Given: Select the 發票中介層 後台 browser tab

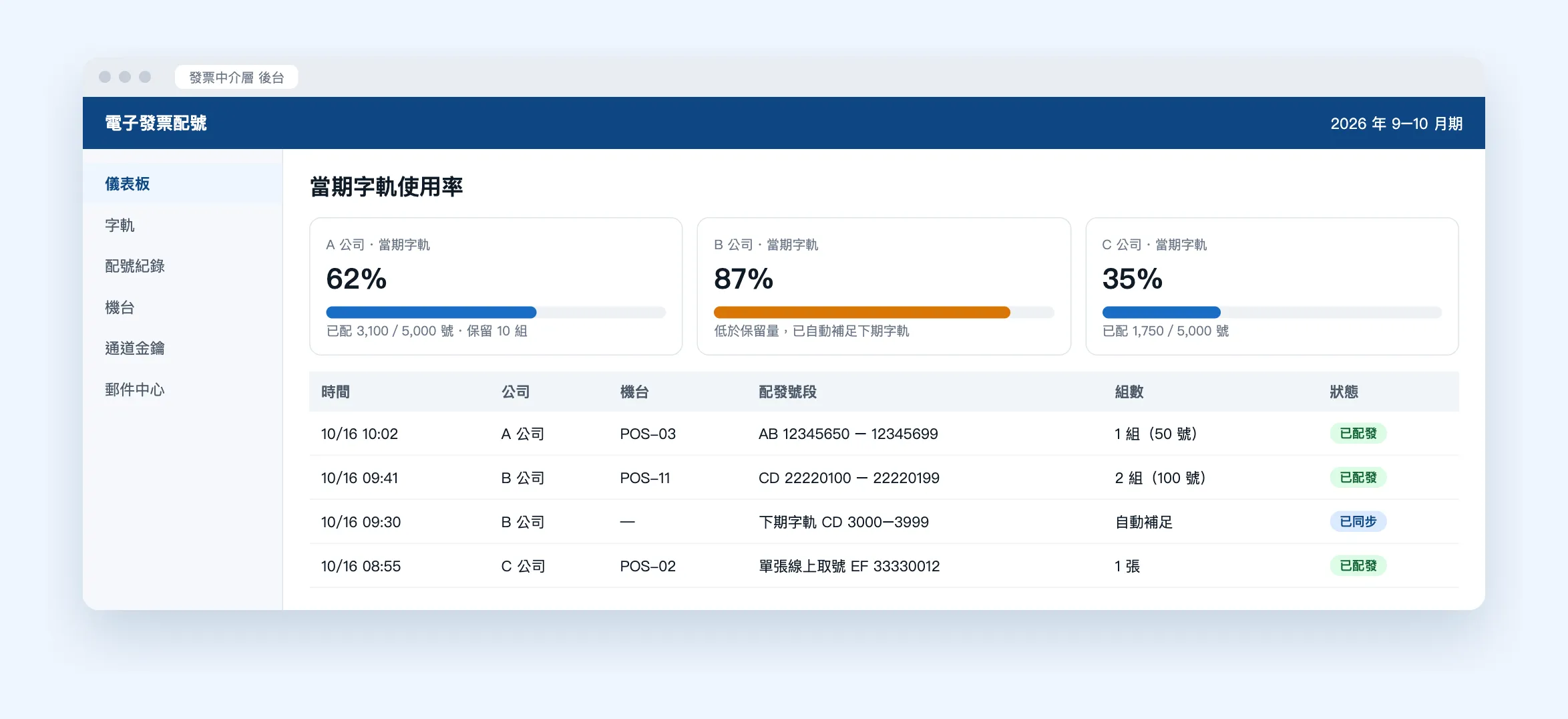Looking at the screenshot, I should point(236,78).
